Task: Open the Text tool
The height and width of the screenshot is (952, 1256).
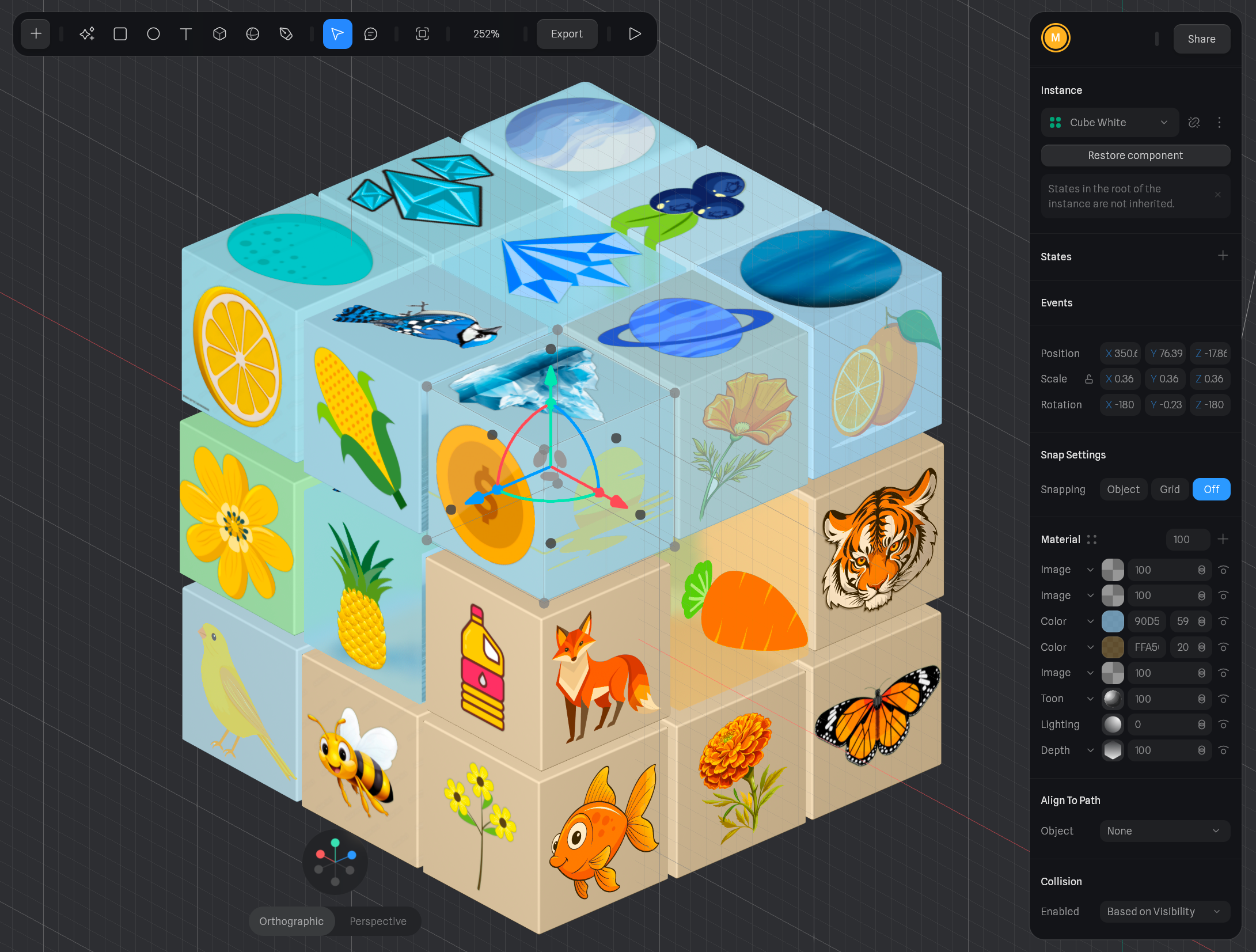Action: 186,34
